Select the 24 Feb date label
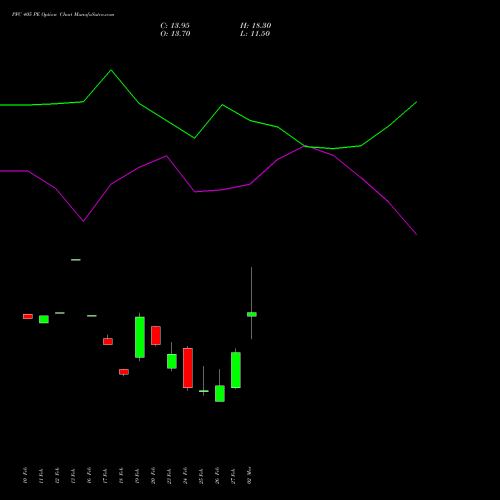Screen dimensions: 500x500 click(x=185, y=475)
